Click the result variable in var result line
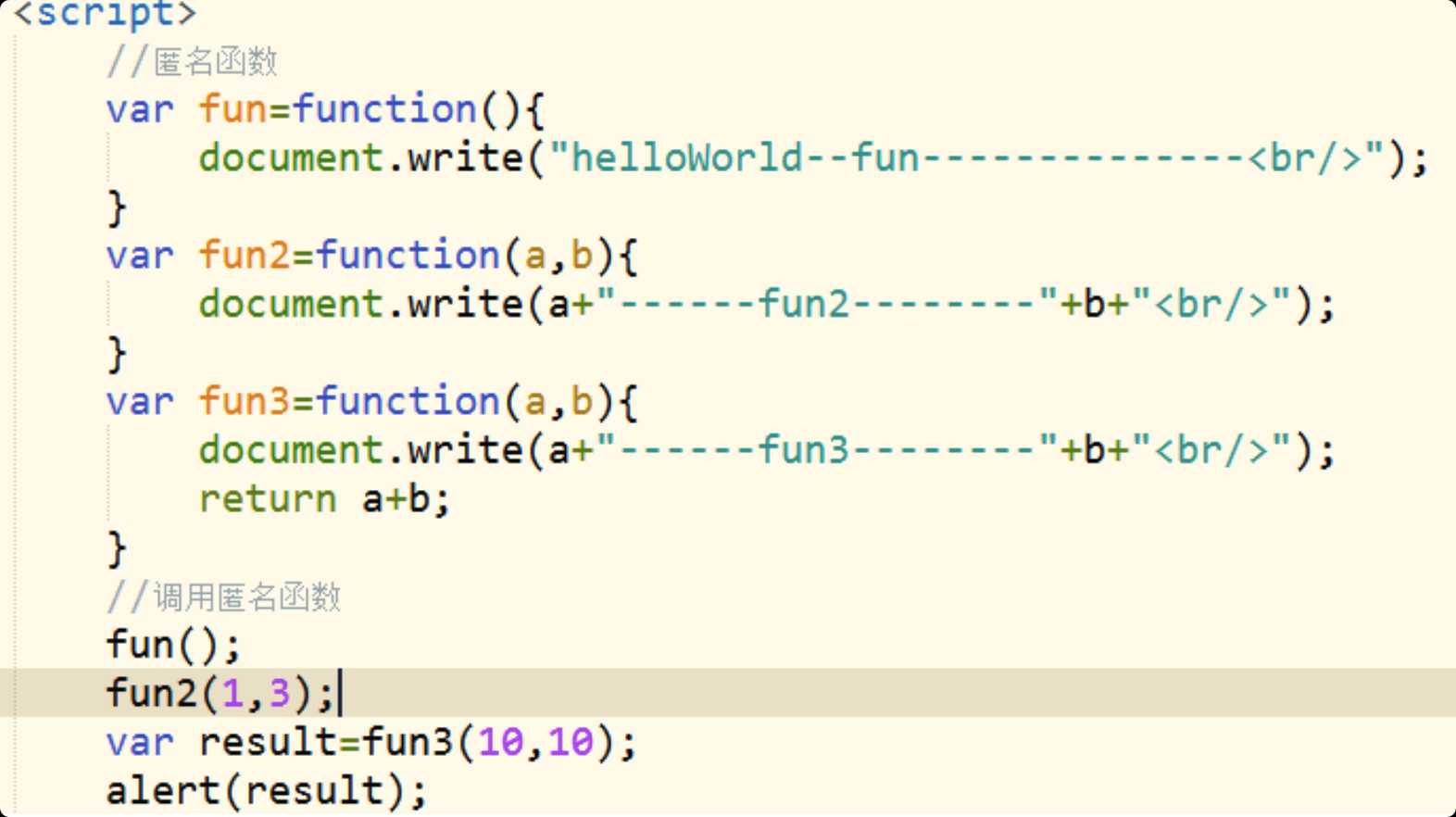The height and width of the screenshot is (817, 1456). point(268,742)
